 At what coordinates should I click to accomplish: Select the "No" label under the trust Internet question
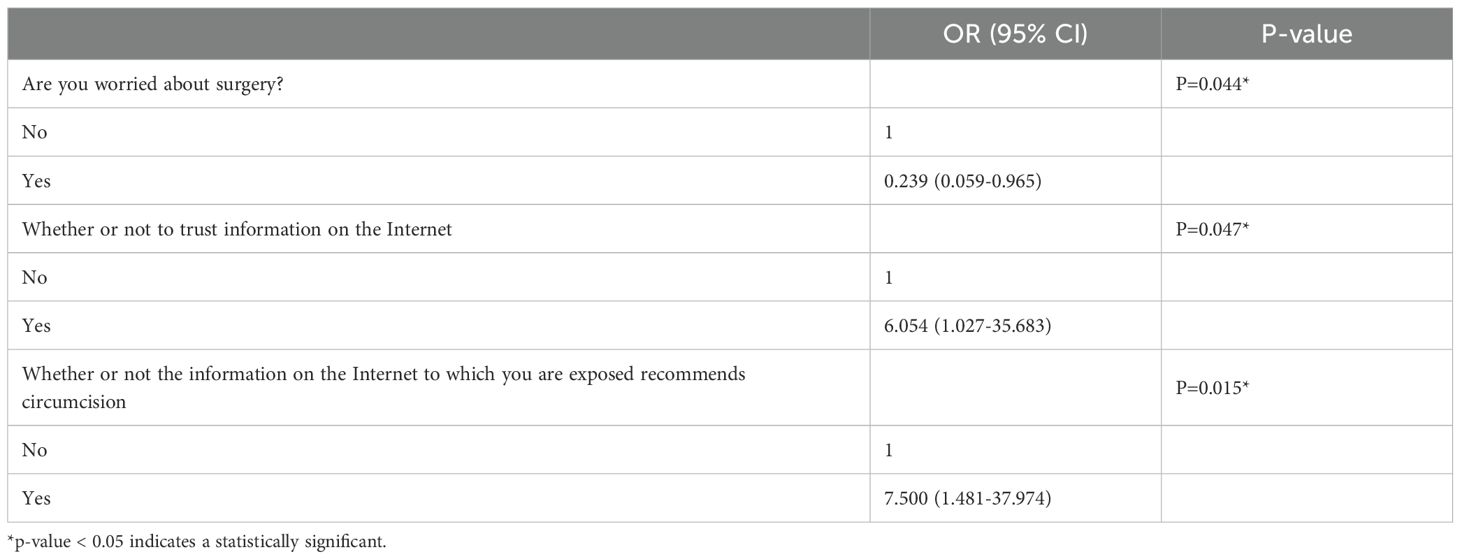pyautogui.click(x=34, y=277)
